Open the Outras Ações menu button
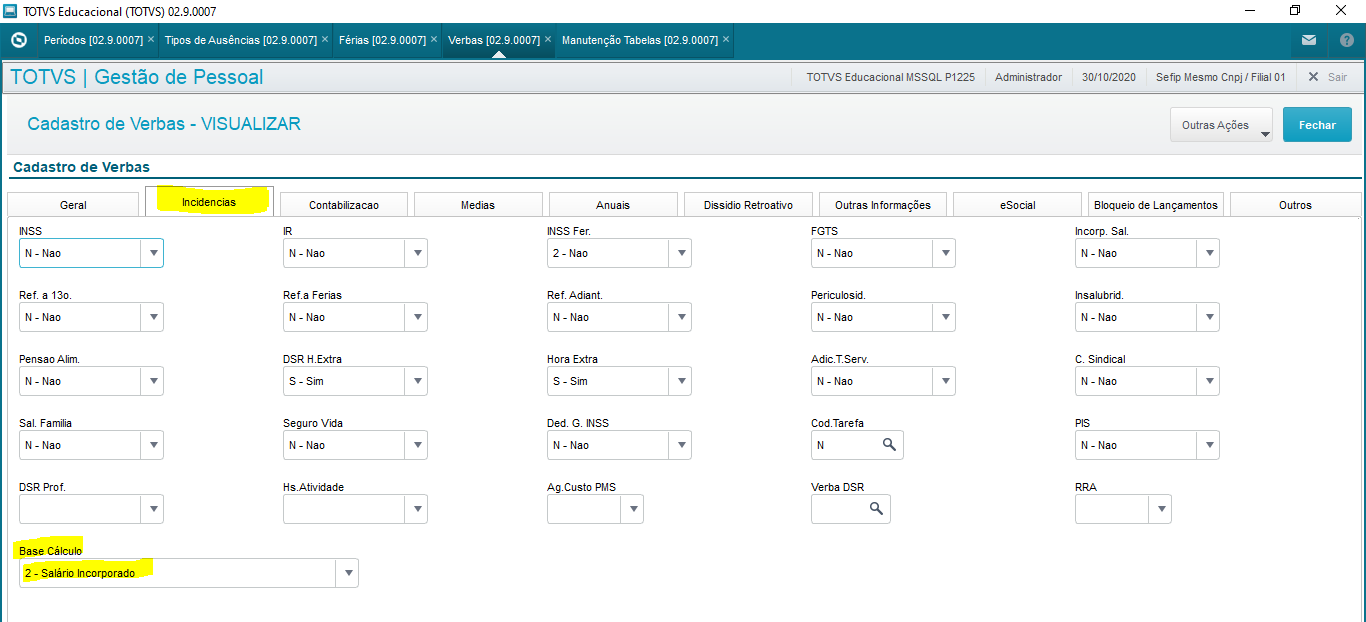The height and width of the screenshot is (622, 1366). pyautogui.click(x=1221, y=125)
